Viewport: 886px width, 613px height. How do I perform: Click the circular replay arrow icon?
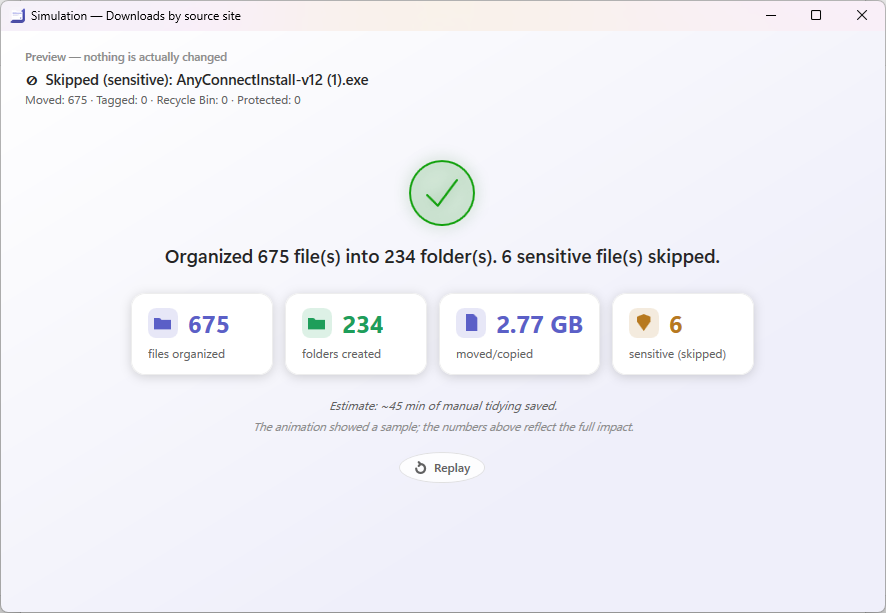420,468
